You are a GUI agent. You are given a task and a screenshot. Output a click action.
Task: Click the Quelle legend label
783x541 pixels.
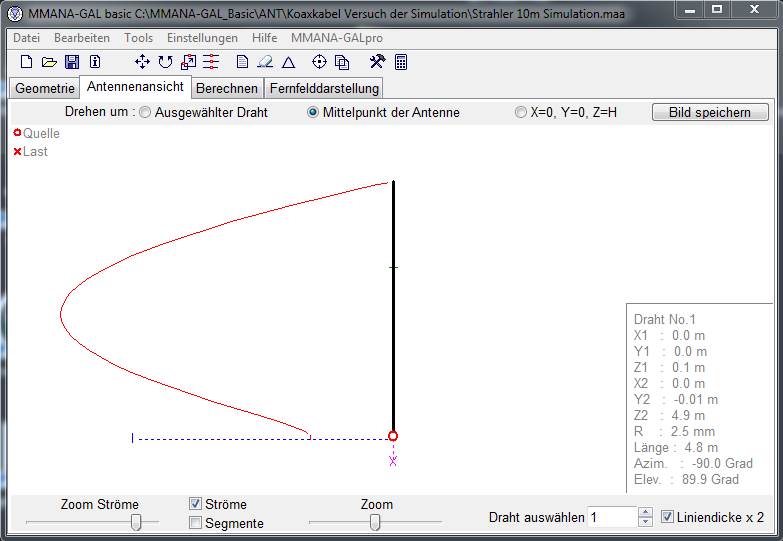pyautogui.click(x=41, y=133)
